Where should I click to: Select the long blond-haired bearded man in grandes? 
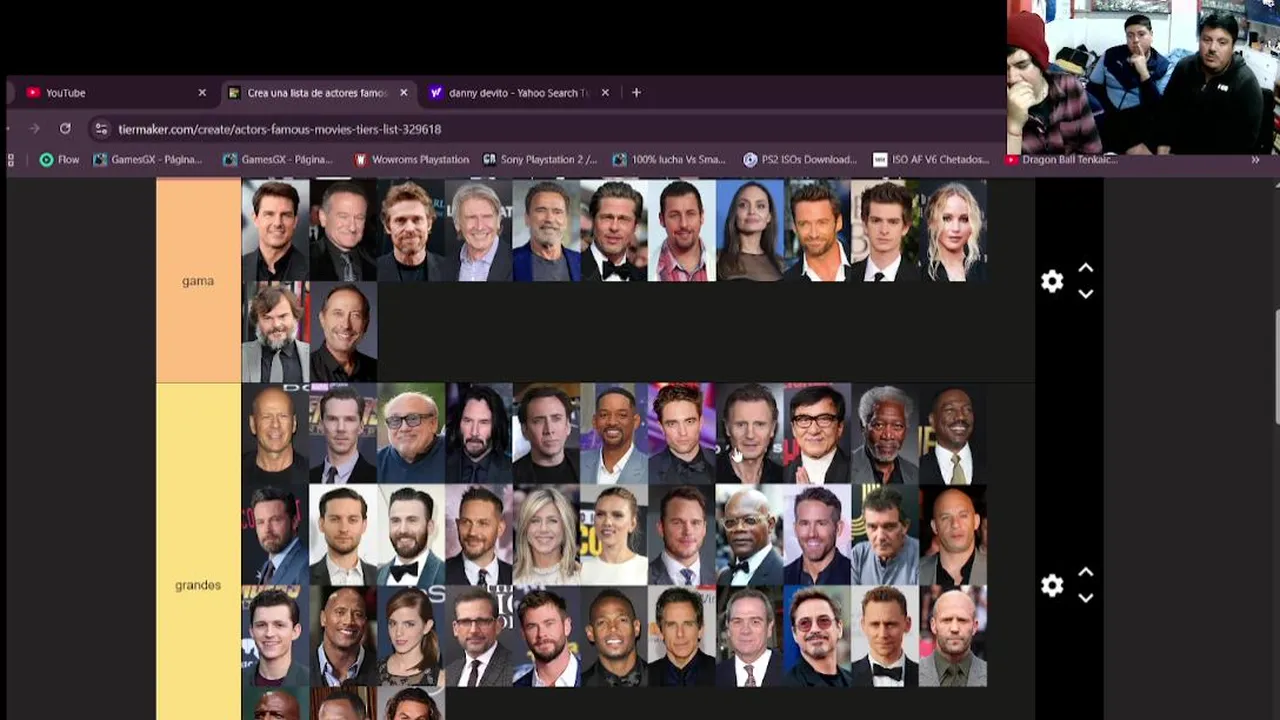547,636
